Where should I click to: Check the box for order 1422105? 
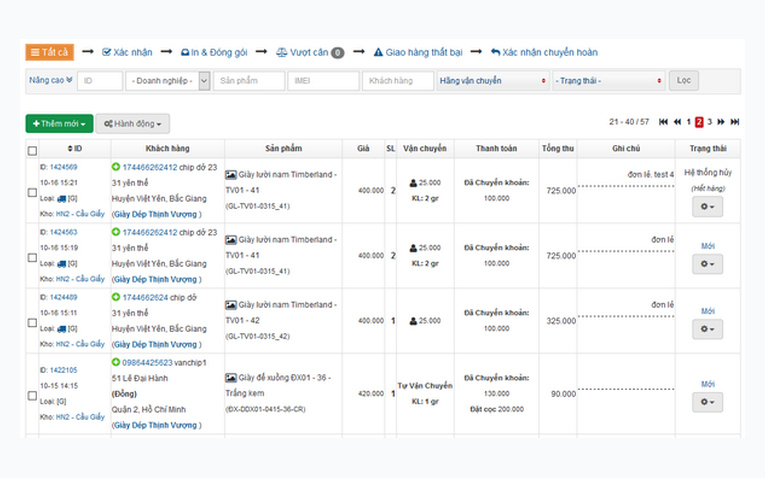click(x=32, y=396)
